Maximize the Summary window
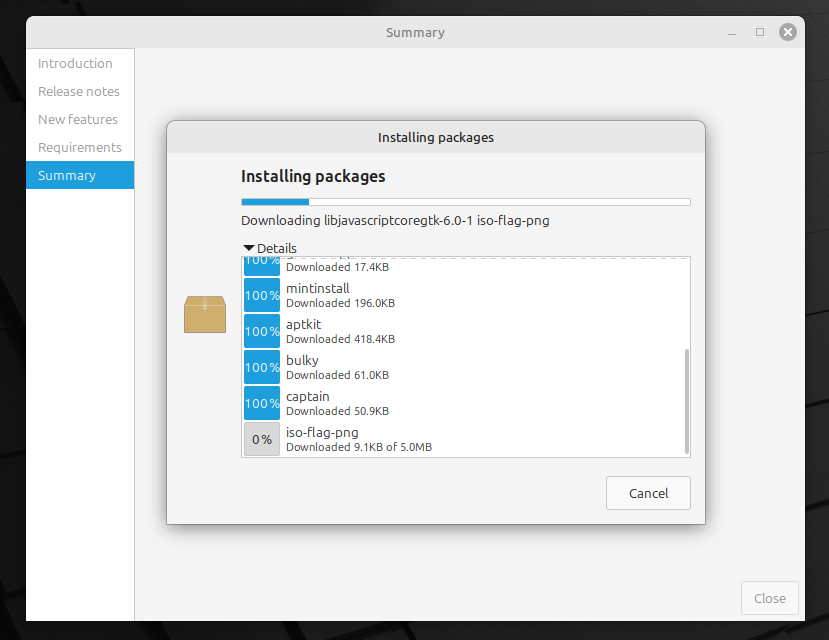This screenshot has height=640, width=829. pos(760,32)
